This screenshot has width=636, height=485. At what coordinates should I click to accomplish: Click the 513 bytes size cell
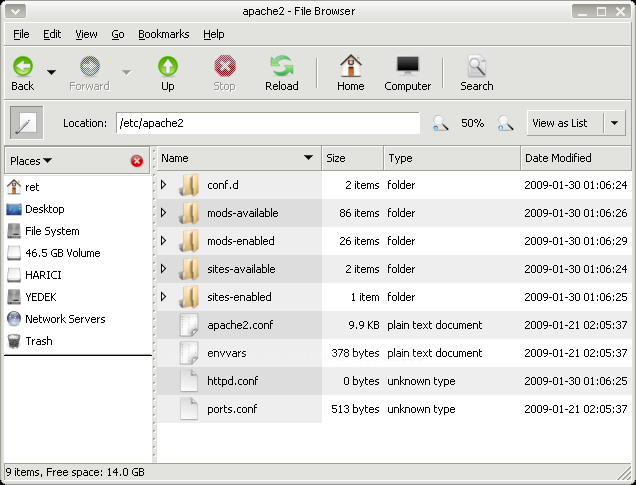[x=355, y=409]
